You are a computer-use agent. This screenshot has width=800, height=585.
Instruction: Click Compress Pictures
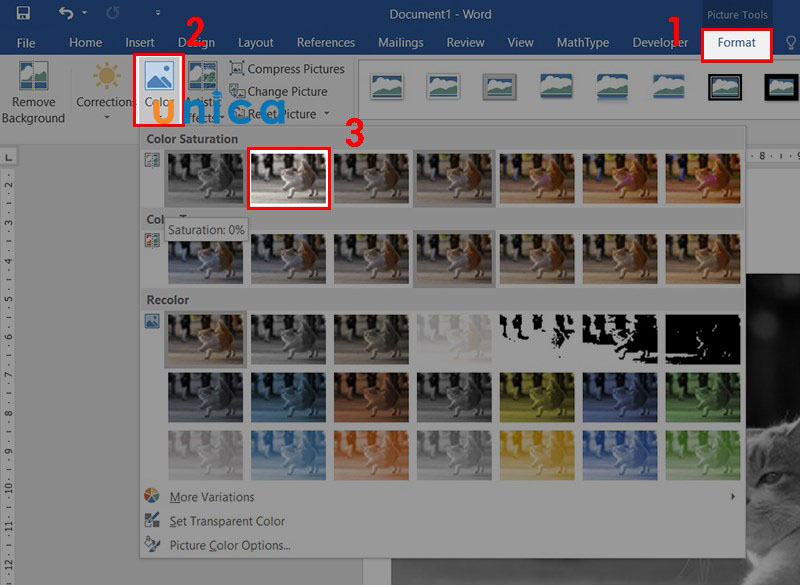[x=287, y=68]
